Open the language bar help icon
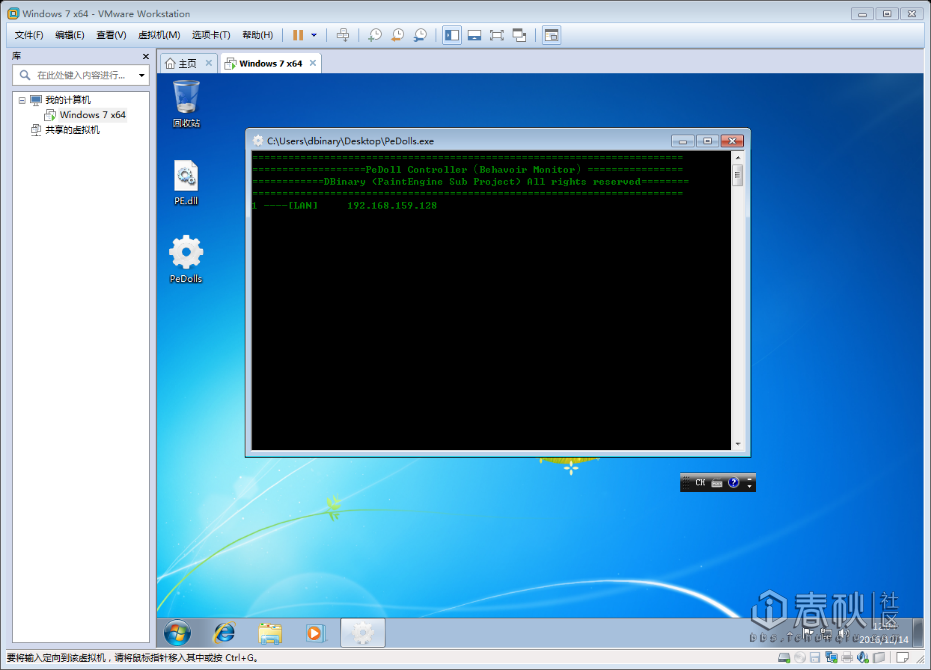Image resolution: width=931 pixels, height=670 pixels. [733, 482]
